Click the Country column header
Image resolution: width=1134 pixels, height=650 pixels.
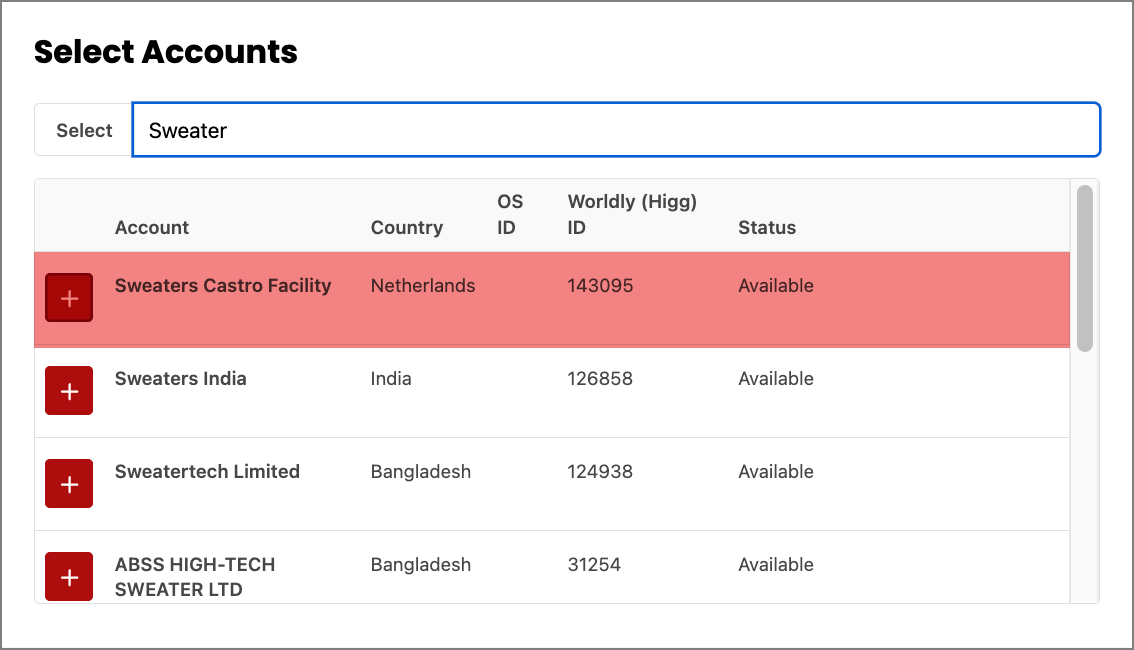(x=406, y=228)
